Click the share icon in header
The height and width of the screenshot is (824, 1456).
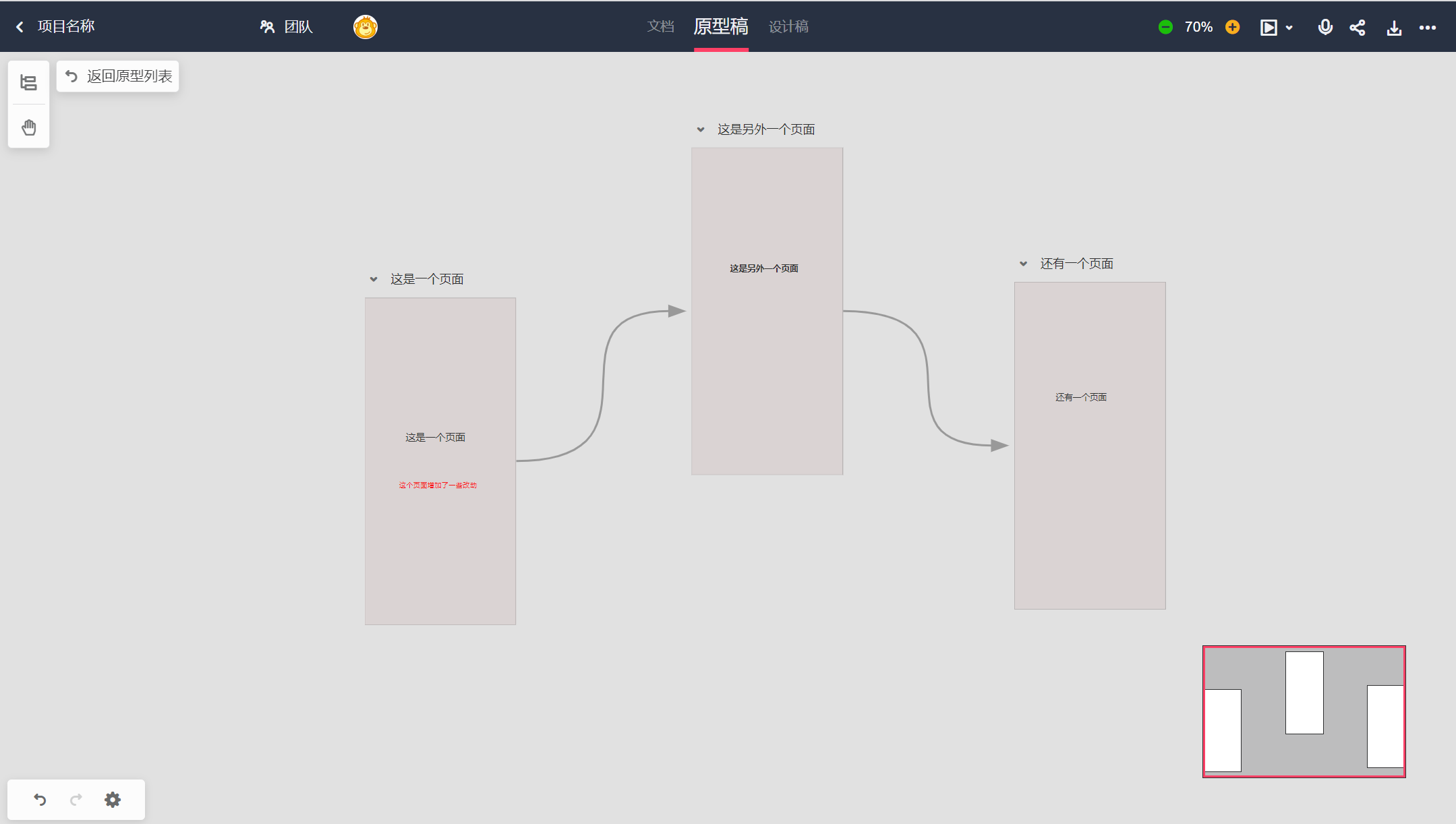point(1358,28)
